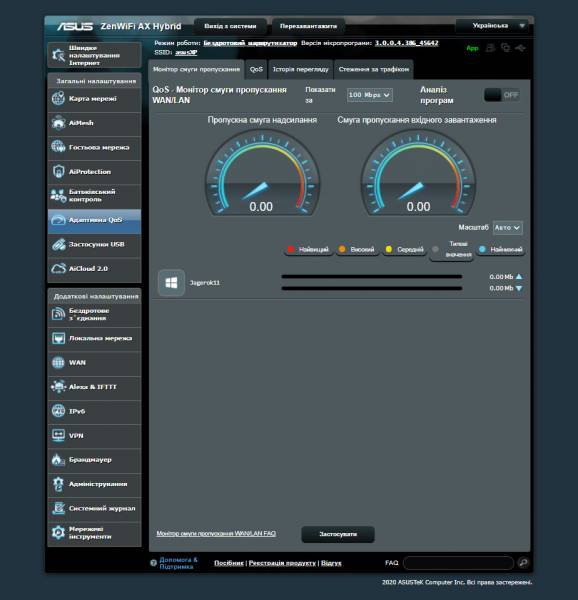Select the AiProtection shield icon
The width and height of the screenshot is (578, 600).
pos(58,171)
